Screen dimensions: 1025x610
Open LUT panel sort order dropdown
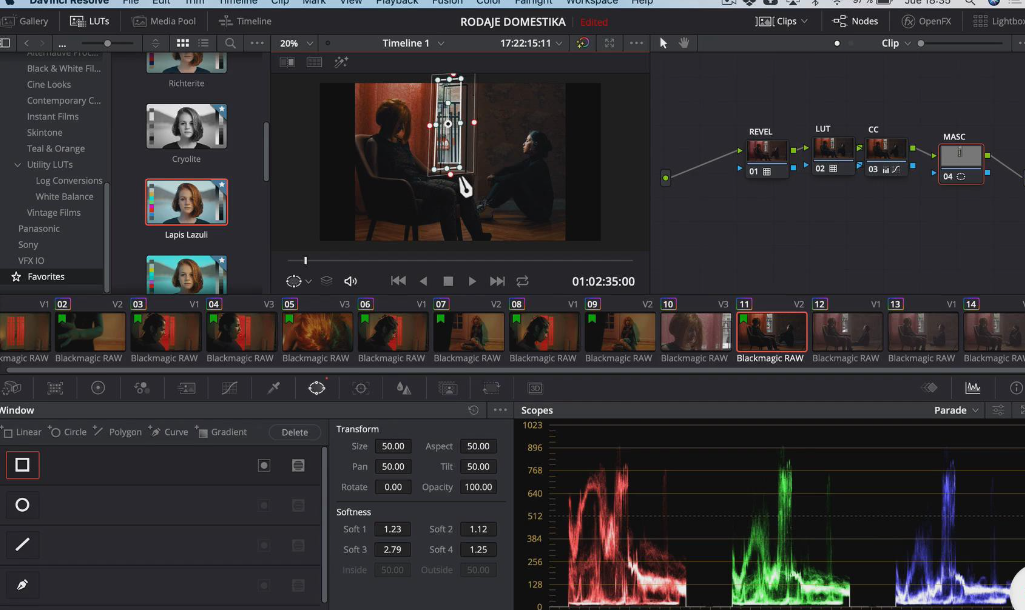tap(156, 43)
